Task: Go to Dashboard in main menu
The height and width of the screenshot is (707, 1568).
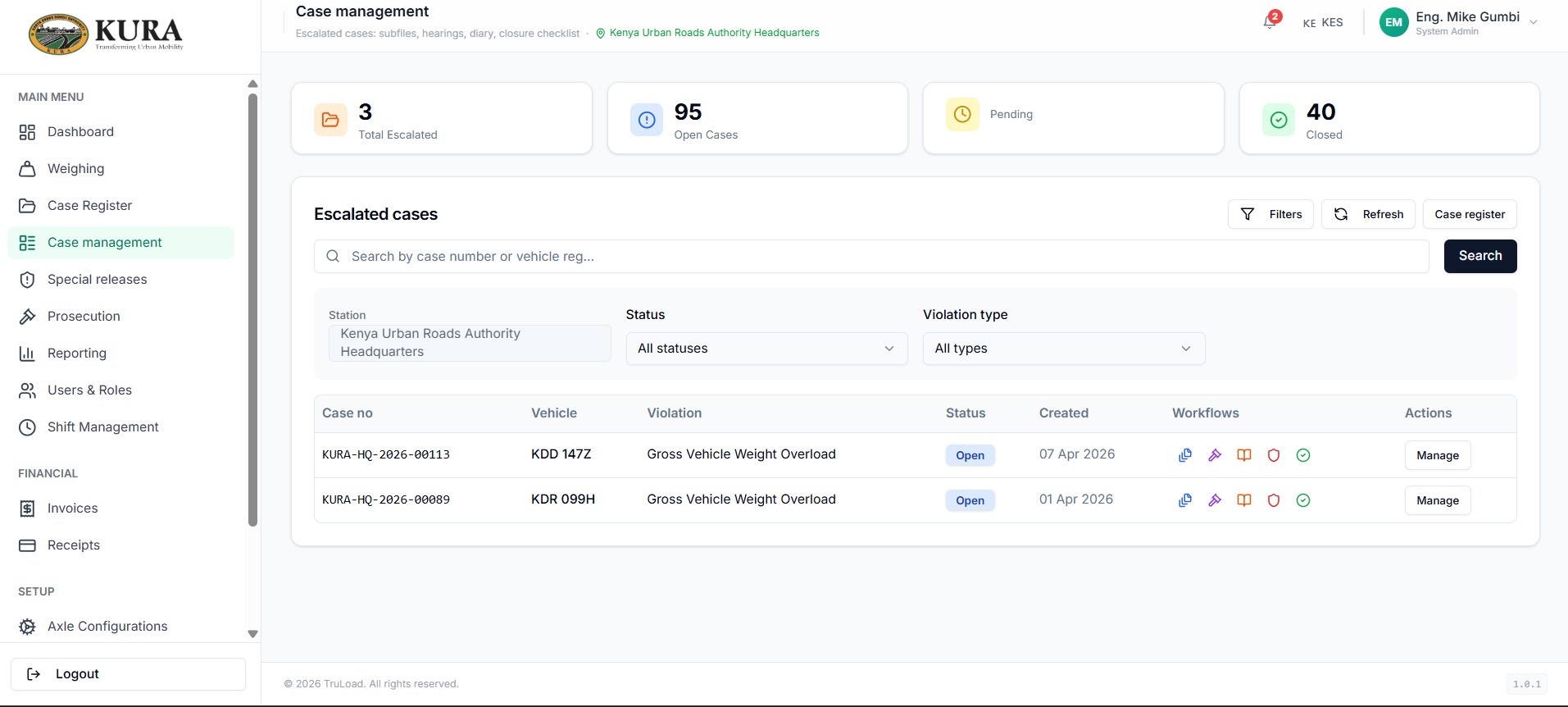Action: pyautogui.click(x=120, y=132)
